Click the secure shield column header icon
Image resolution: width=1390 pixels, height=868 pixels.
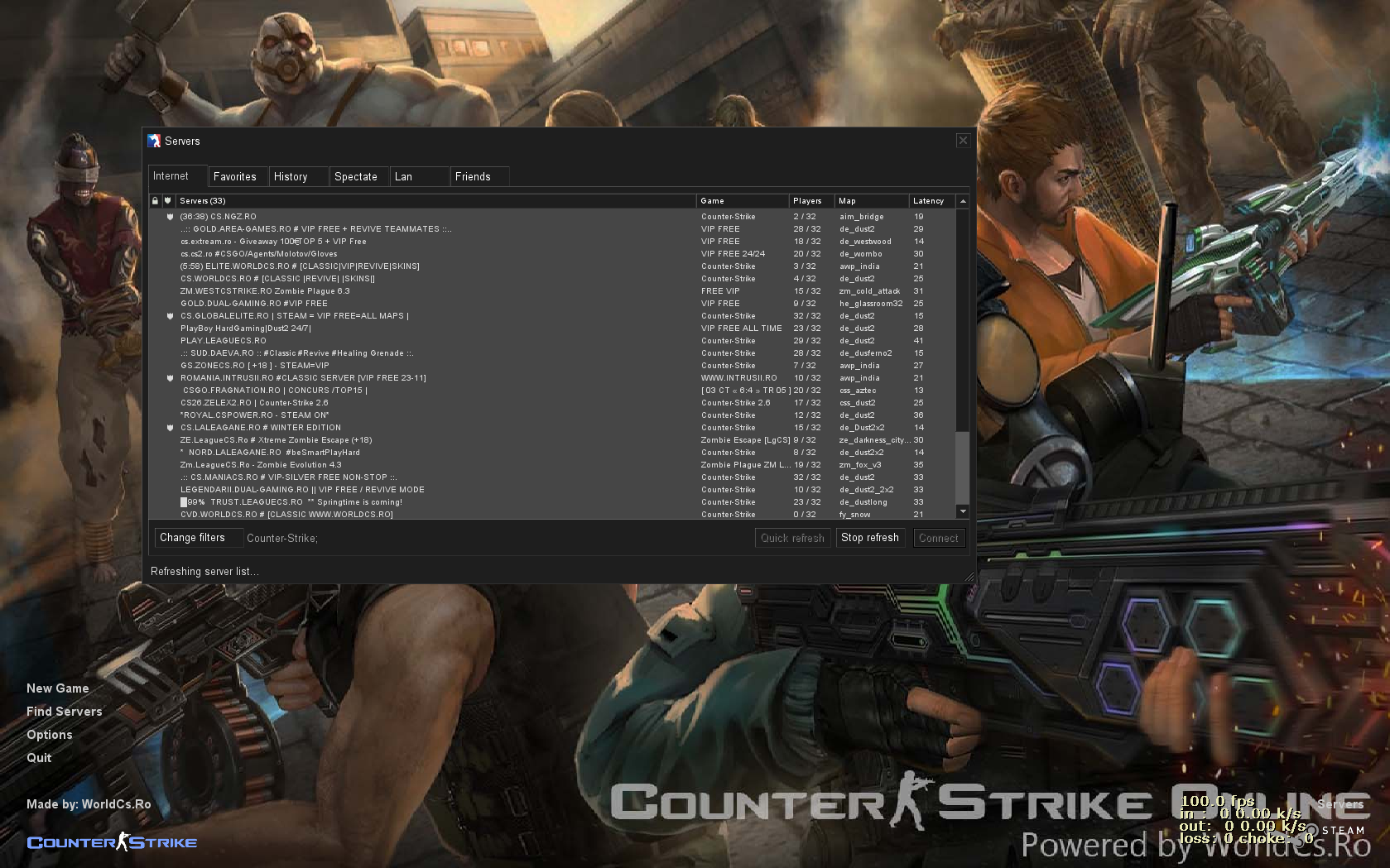168,201
